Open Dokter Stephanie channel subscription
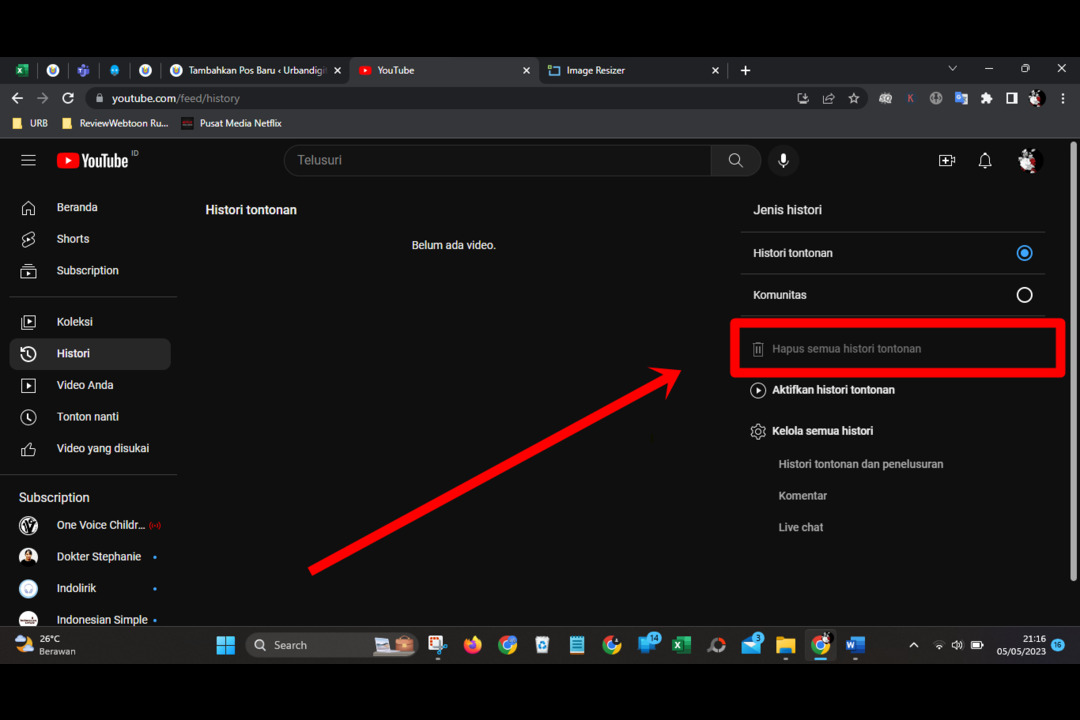Screen dimensions: 1080x720 (x=90, y=557)
